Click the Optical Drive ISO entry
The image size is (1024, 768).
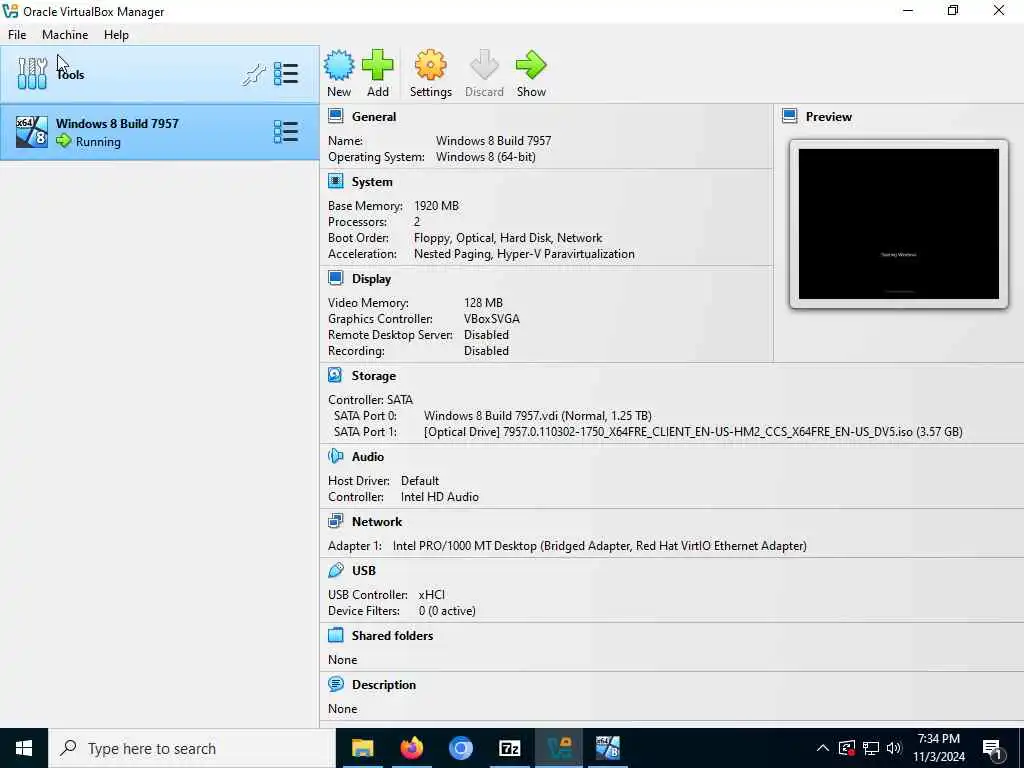pos(693,432)
